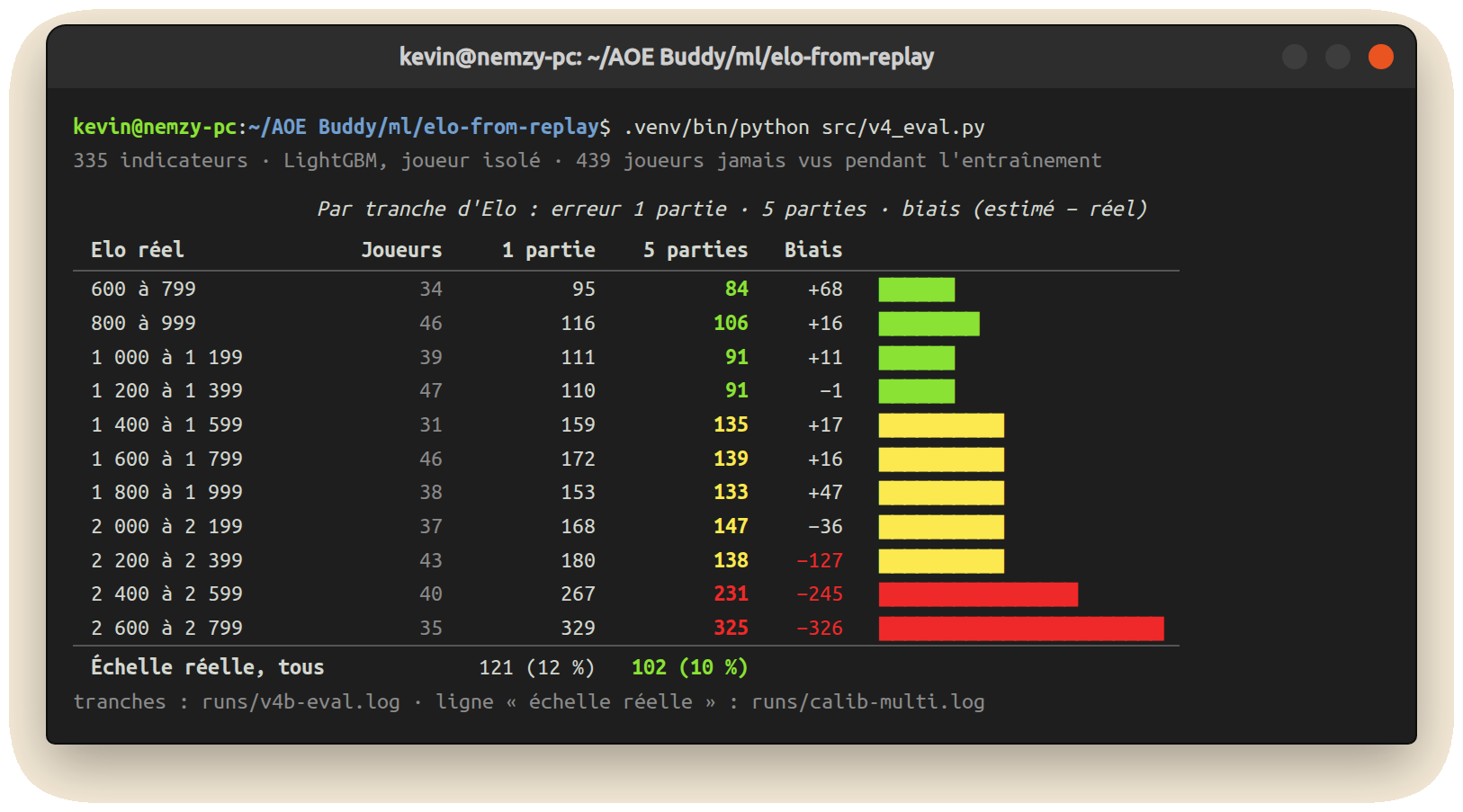Screen dimensions: 1463x812
Task: Click the 'Joueurs' column header
Action: tap(401, 250)
